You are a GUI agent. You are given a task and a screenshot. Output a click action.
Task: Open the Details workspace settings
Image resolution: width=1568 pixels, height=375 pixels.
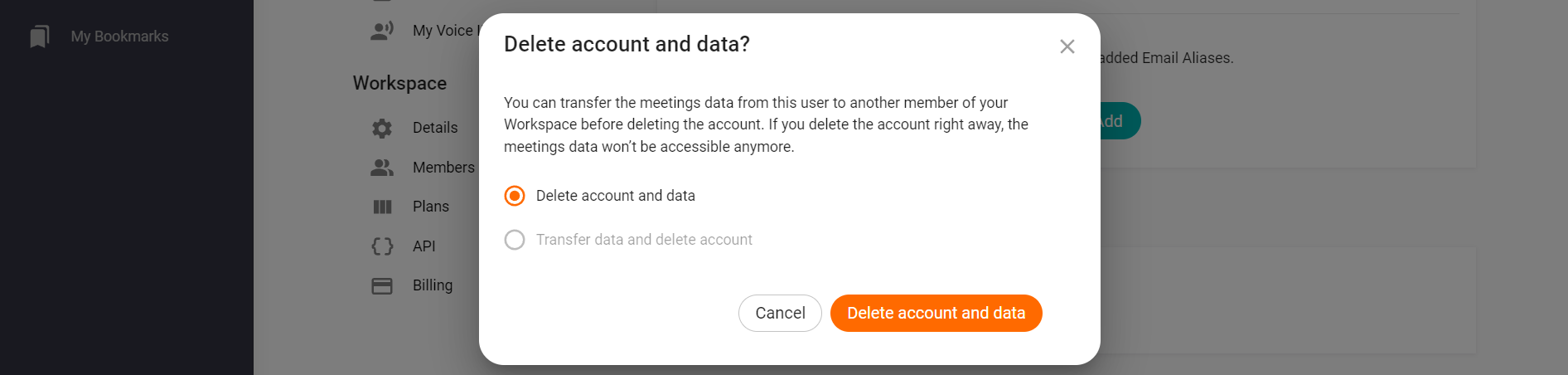[x=435, y=128]
